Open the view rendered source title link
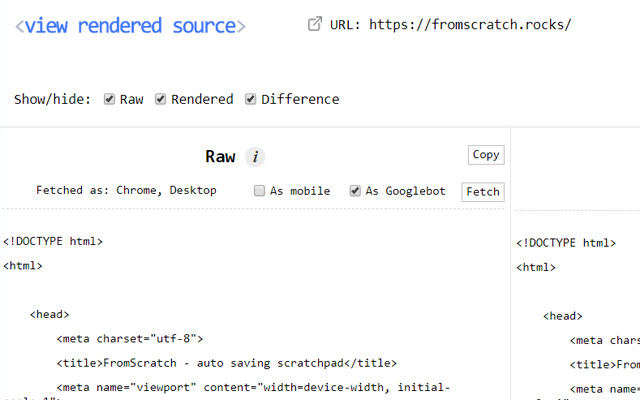 pos(130,26)
